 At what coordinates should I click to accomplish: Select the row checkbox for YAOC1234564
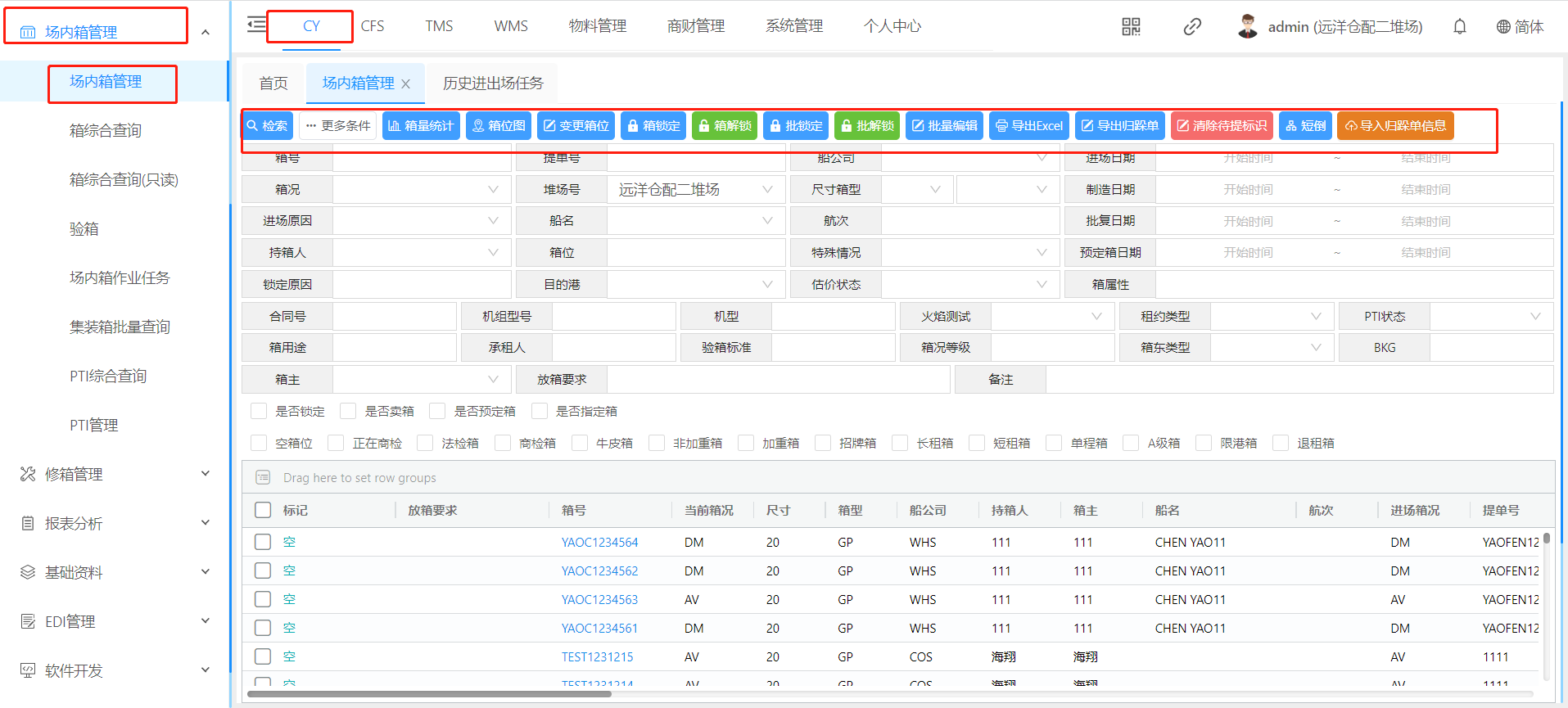[x=263, y=542]
